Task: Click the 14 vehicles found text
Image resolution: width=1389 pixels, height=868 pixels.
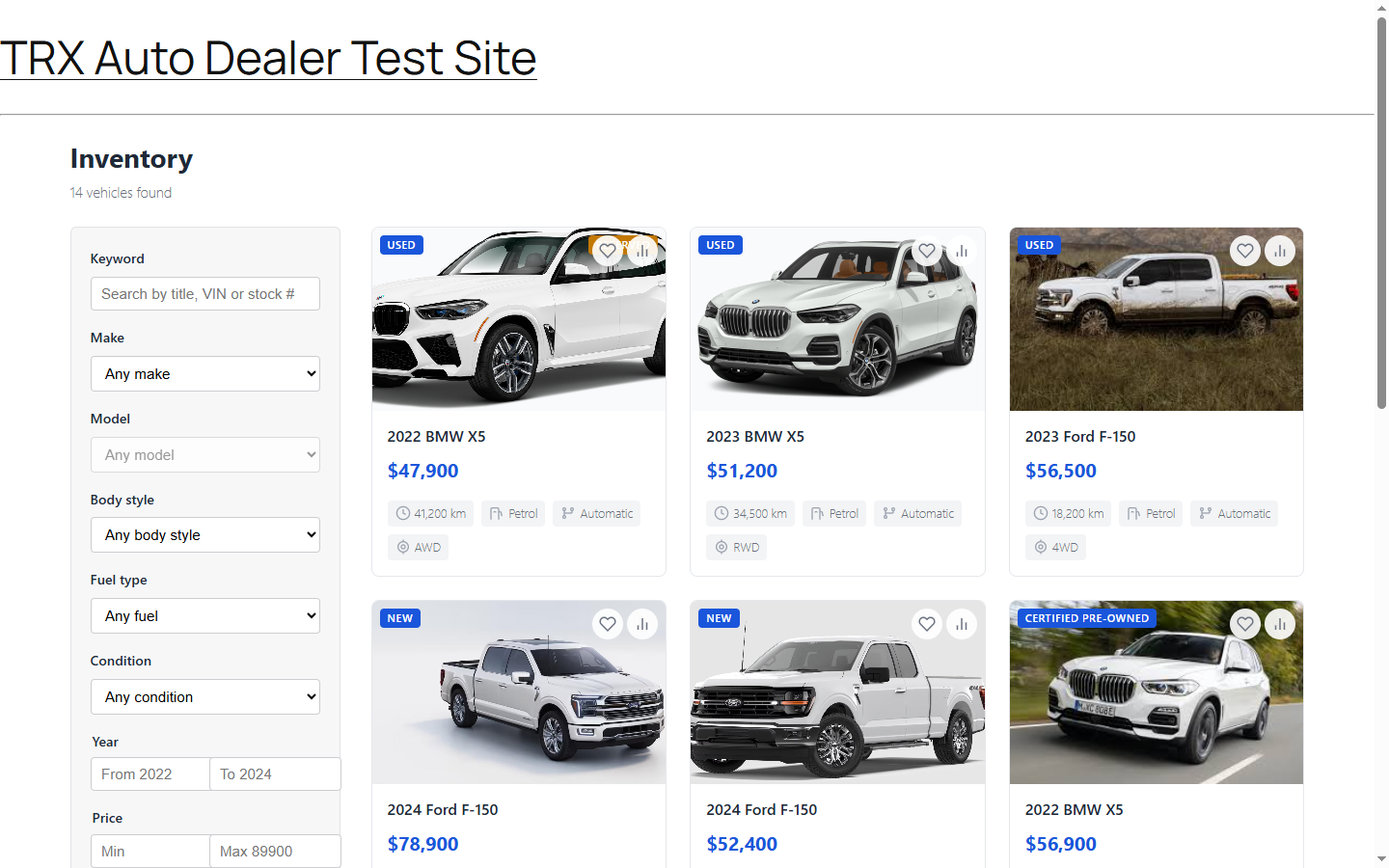Action: point(121,193)
